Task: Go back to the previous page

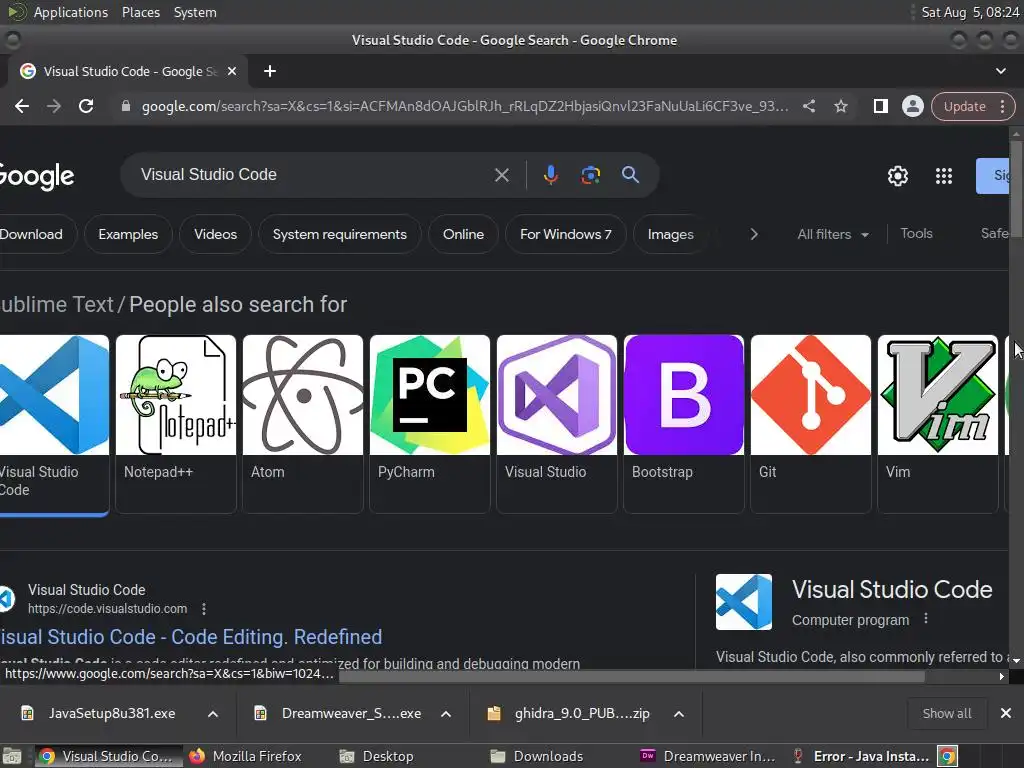Action: [22, 106]
